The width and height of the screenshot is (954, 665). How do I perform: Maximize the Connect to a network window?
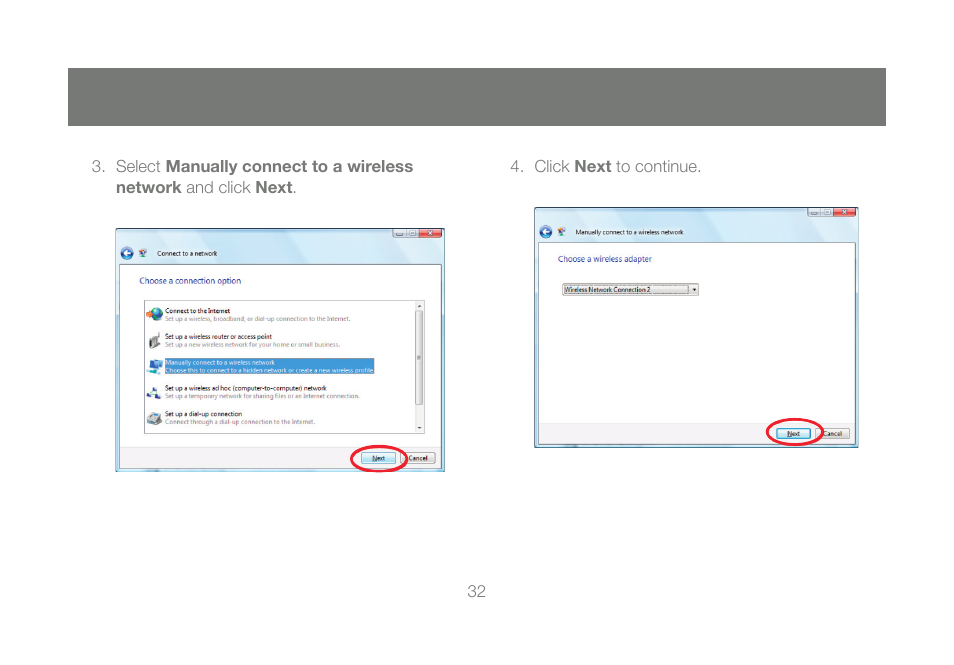point(413,234)
